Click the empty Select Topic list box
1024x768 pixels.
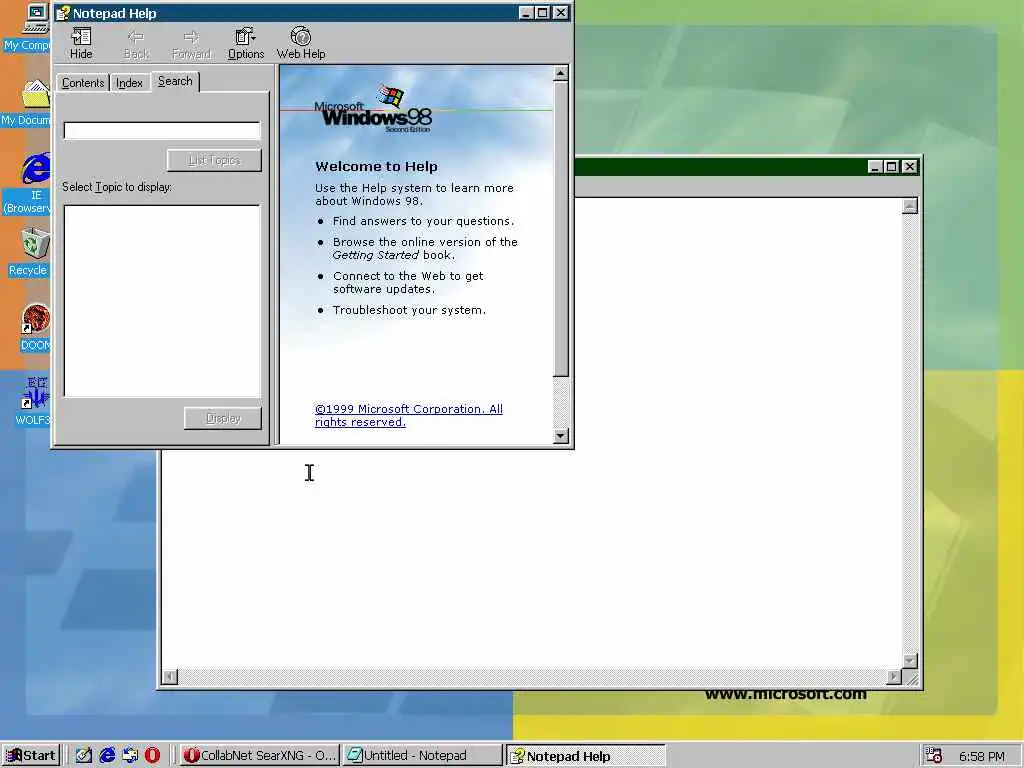coord(162,301)
